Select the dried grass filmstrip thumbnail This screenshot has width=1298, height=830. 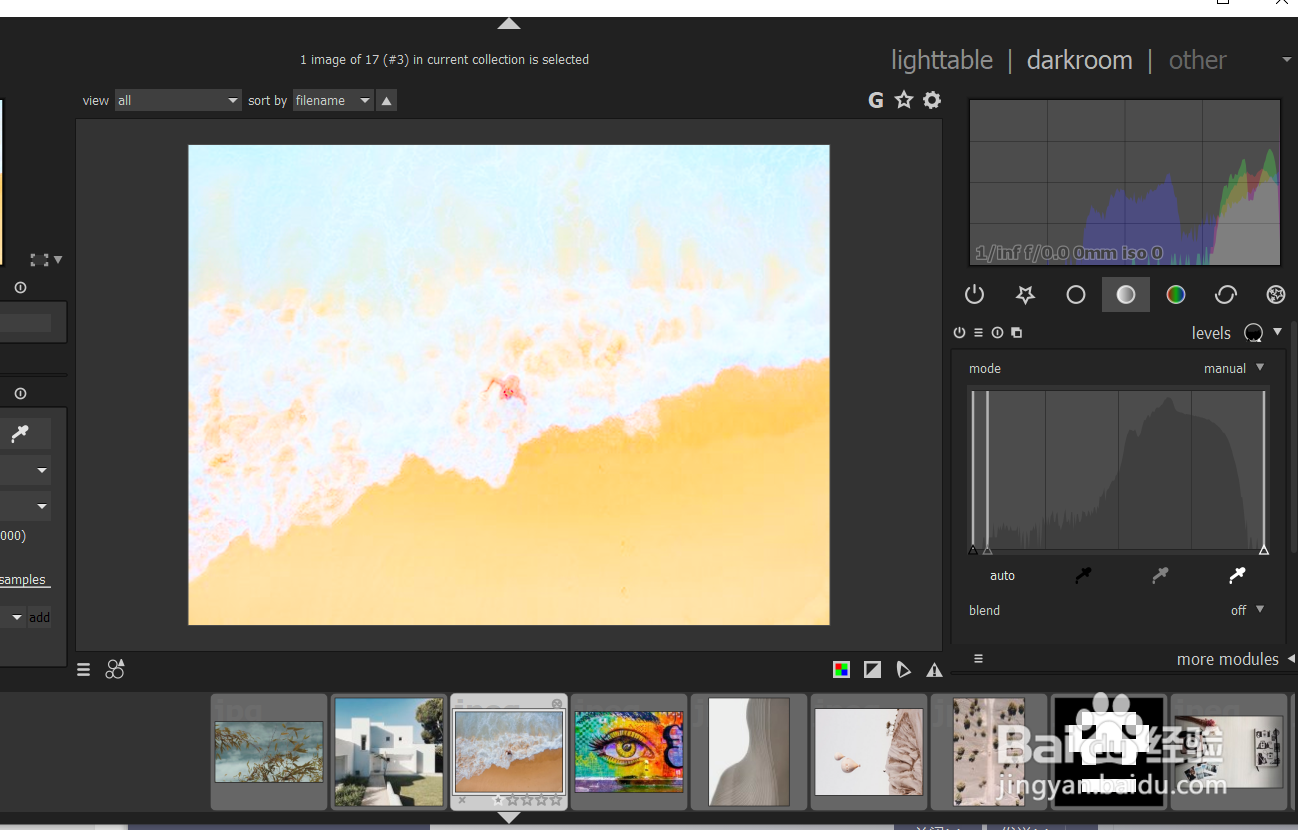(x=269, y=752)
